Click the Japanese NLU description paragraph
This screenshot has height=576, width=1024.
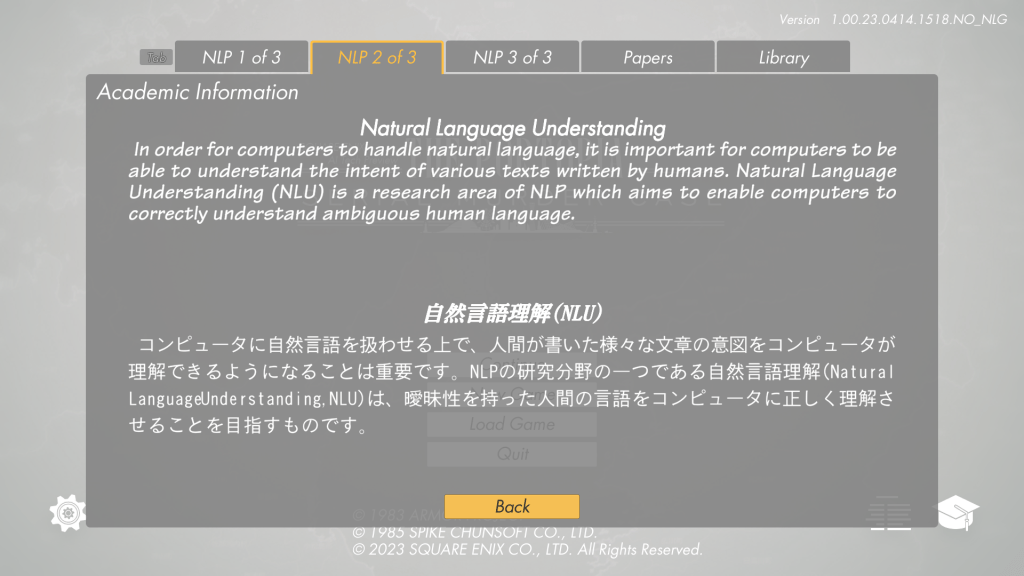(512, 385)
